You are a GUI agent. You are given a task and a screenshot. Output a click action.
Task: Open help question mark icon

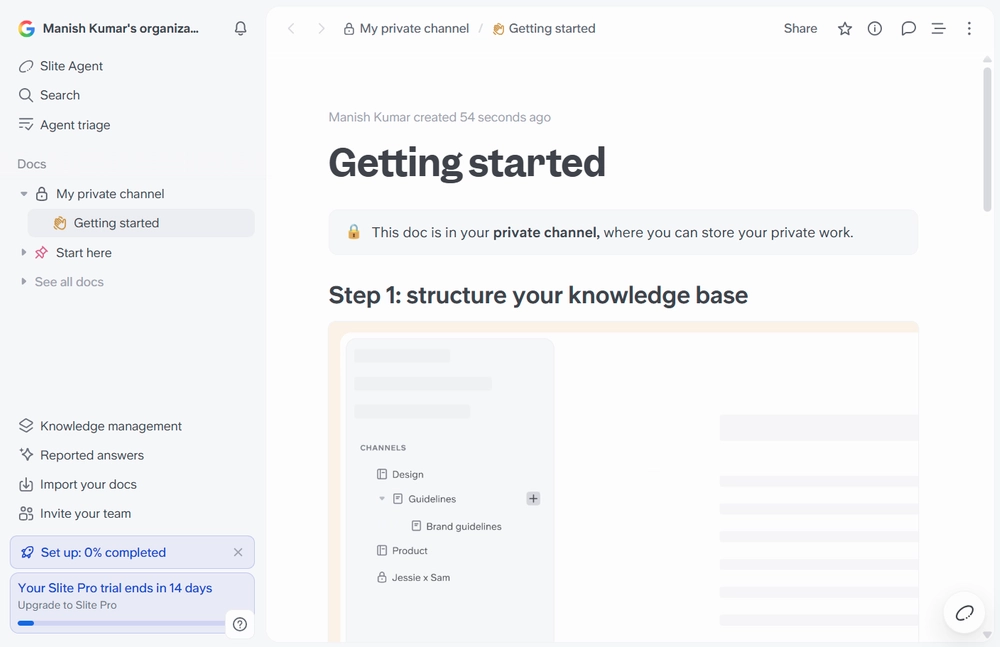click(240, 624)
